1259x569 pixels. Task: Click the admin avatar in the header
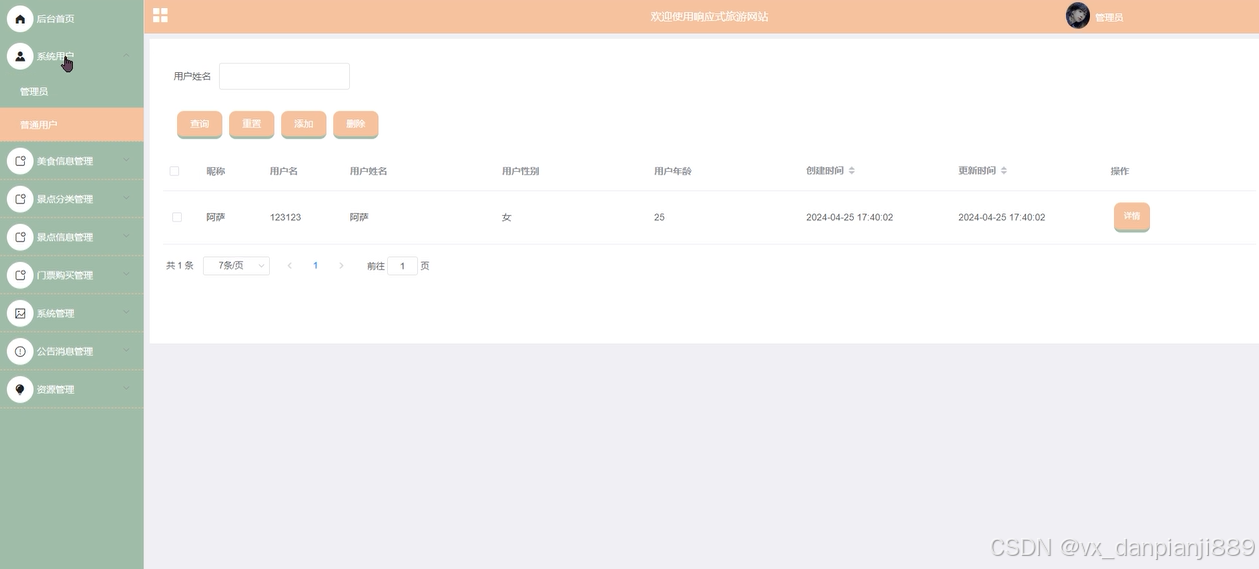1077,15
